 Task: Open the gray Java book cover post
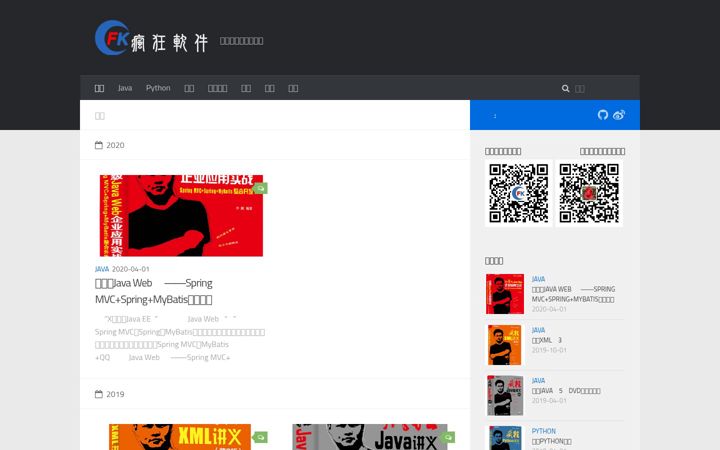pyautogui.click(x=370, y=437)
